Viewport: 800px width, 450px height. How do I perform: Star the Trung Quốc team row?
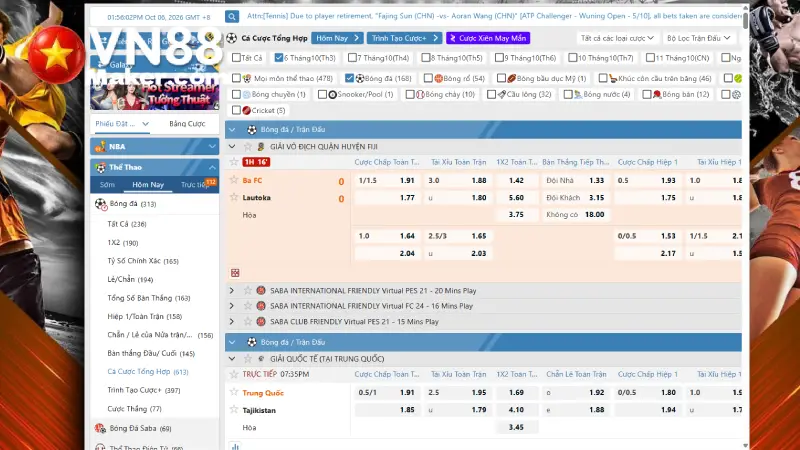click(x=234, y=392)
